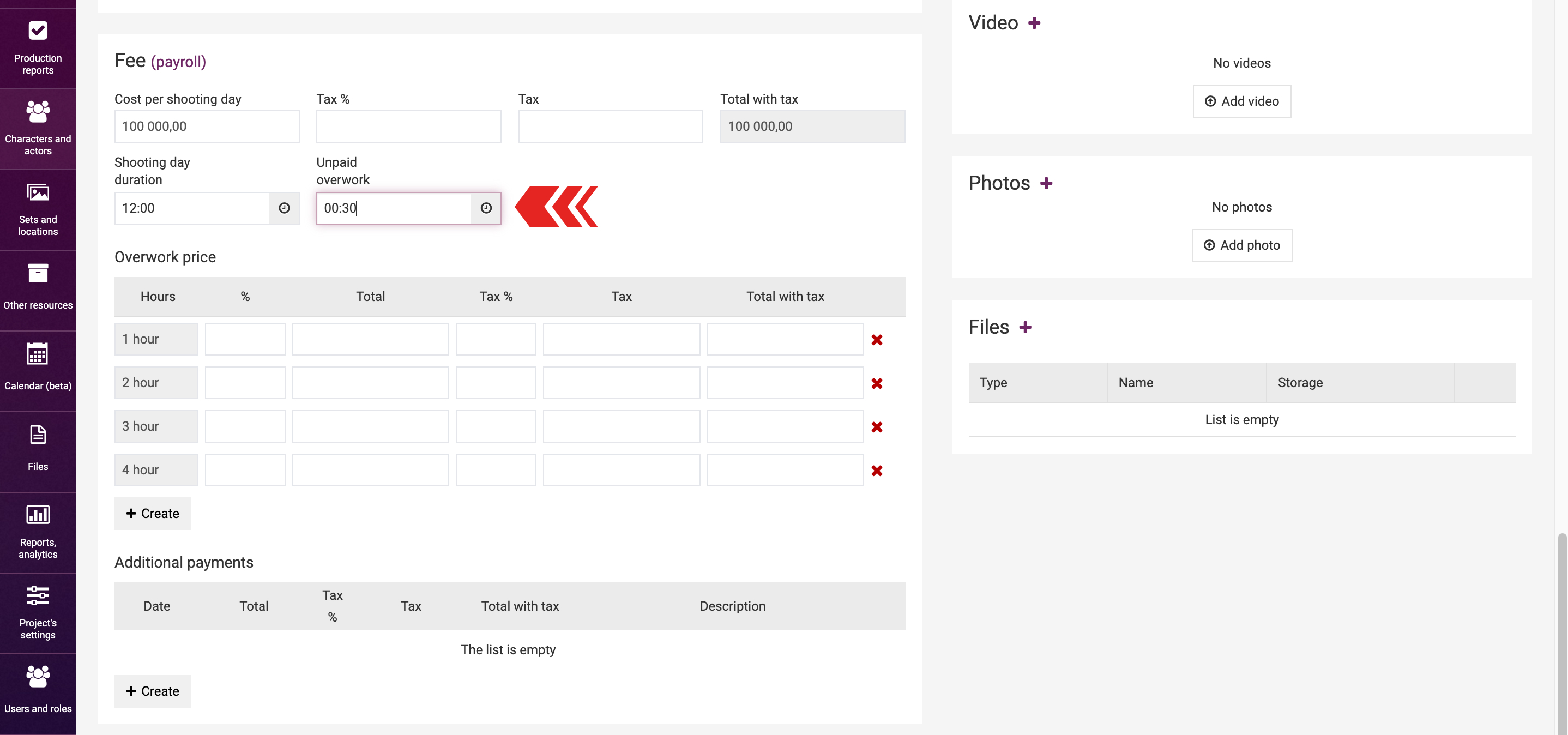Viewport: 1568px width, 735px height.
Task: Delete the 4 hour overwork row
Action: (877, 471)
